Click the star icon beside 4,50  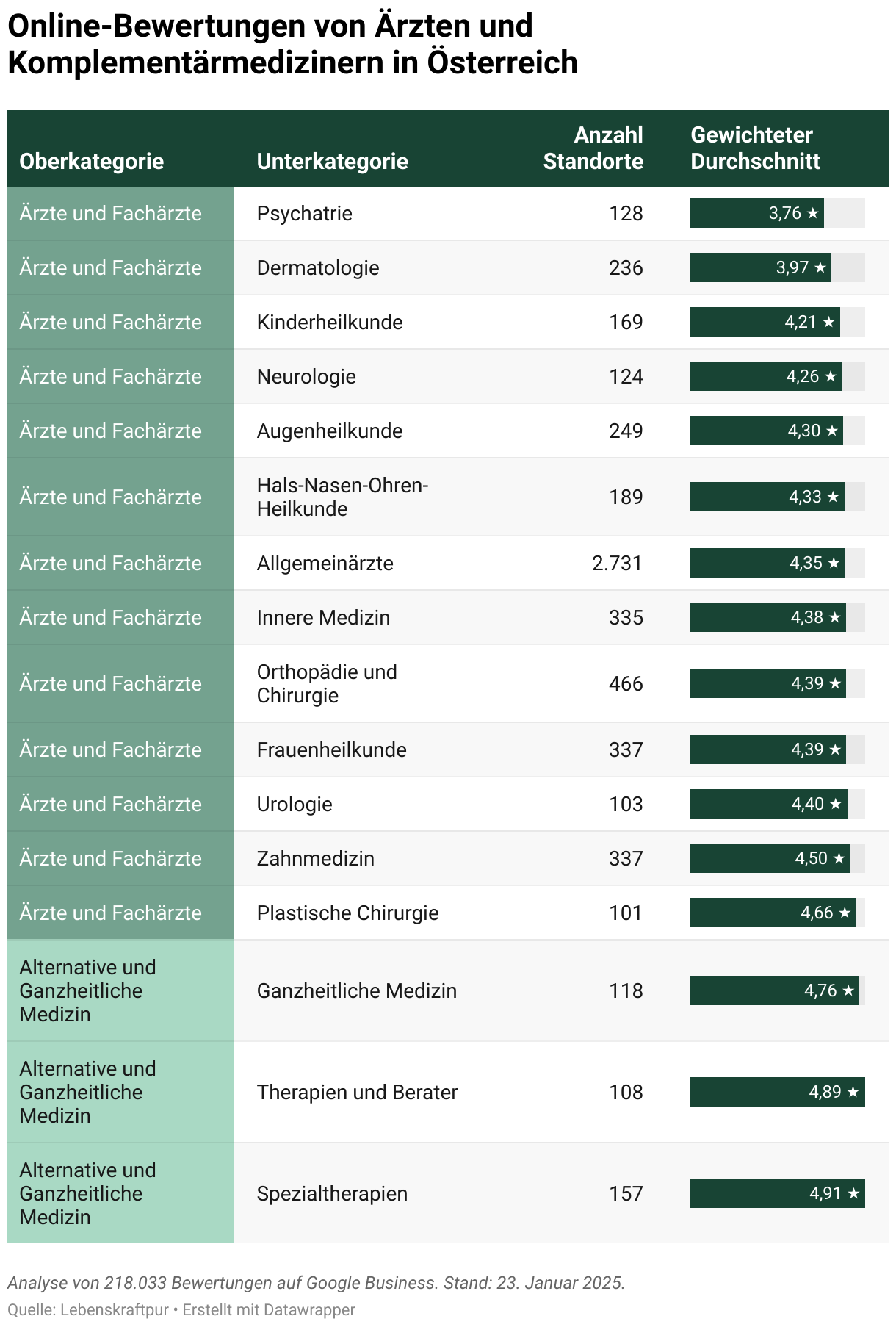point(839,859)
